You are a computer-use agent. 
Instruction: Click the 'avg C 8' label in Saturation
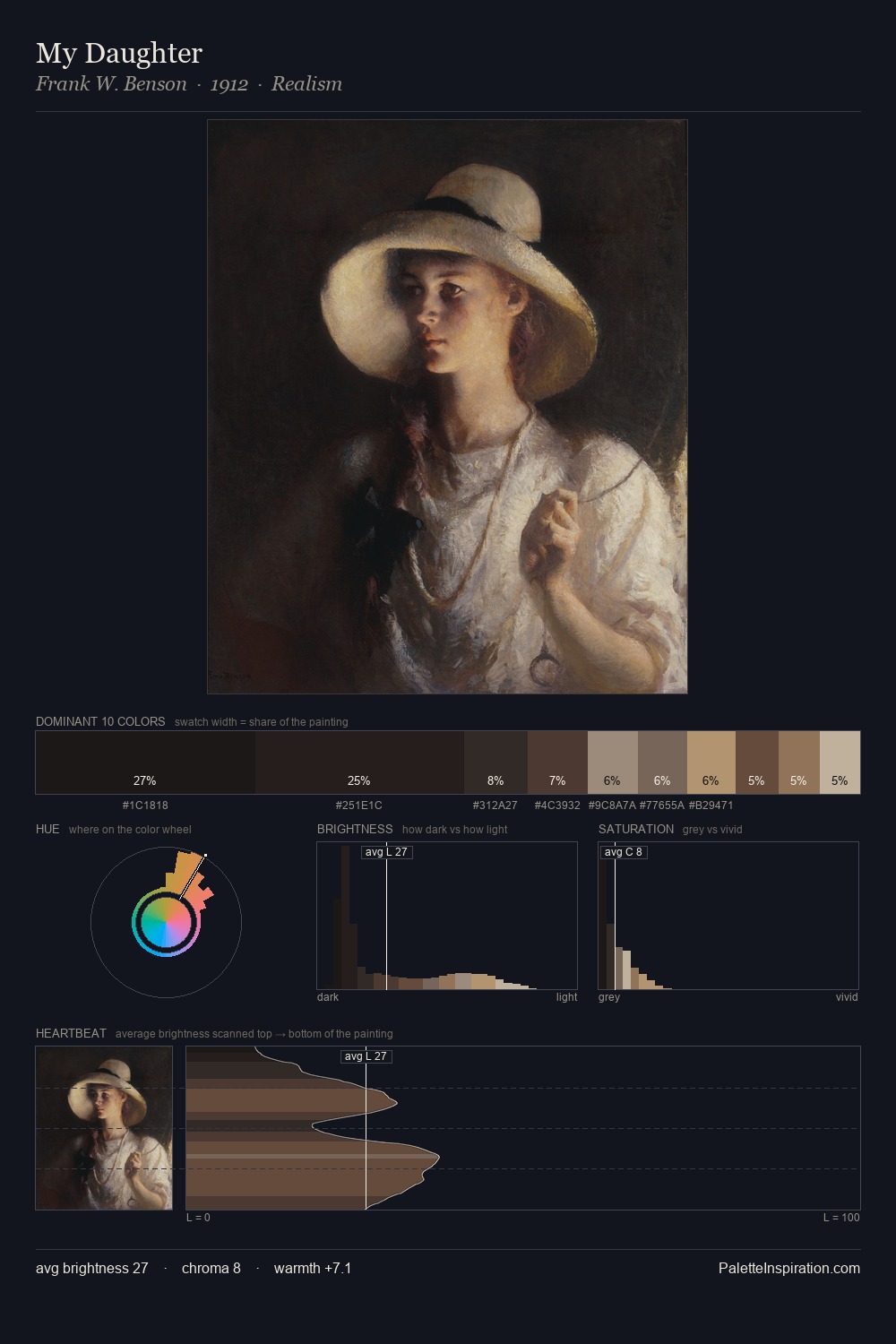pos(624,852)
